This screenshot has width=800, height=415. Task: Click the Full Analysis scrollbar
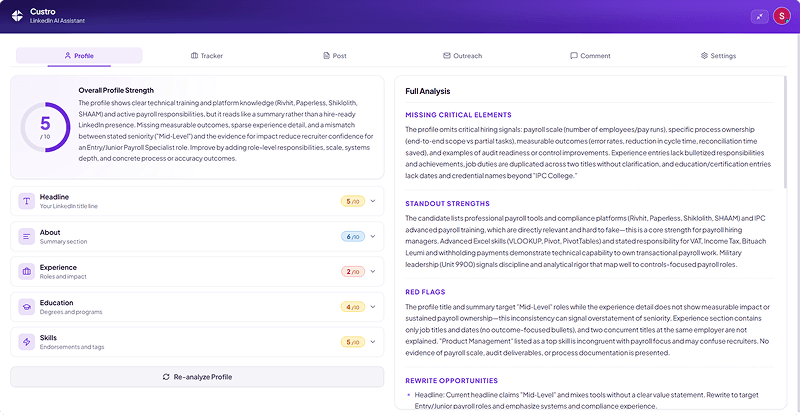[x=785, y=132]
